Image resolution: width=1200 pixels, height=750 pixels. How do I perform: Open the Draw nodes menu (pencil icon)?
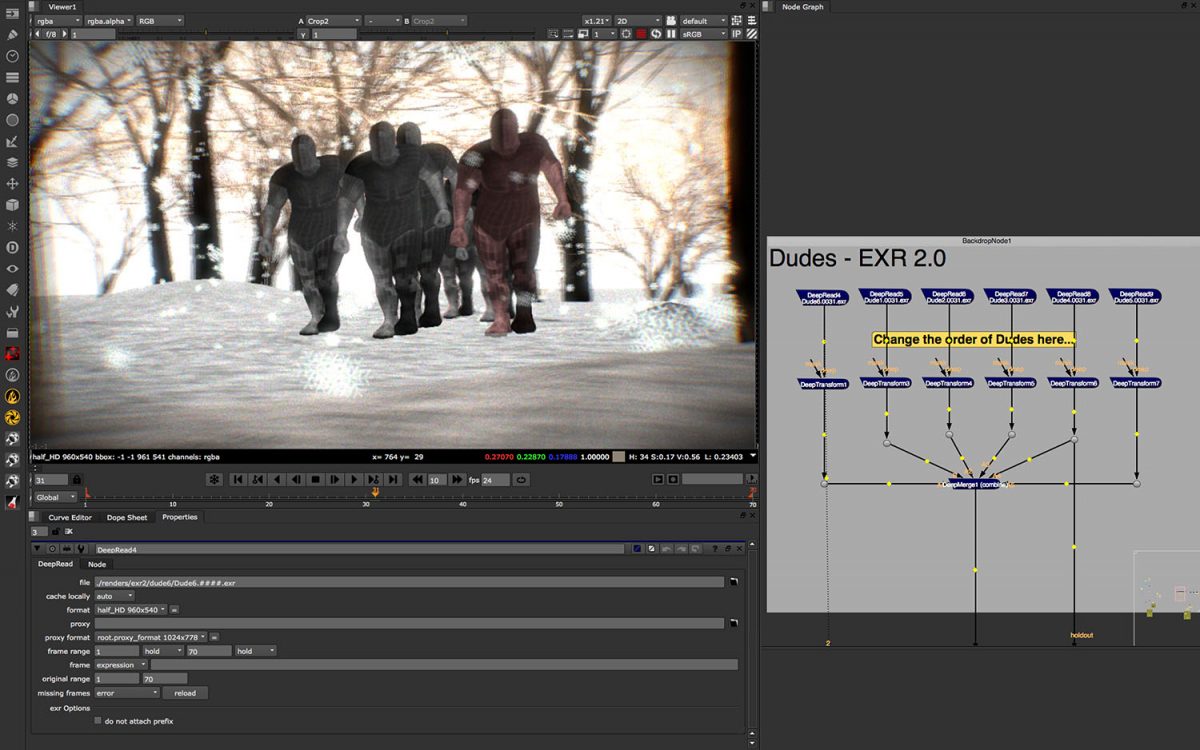(x=13, y=34)
